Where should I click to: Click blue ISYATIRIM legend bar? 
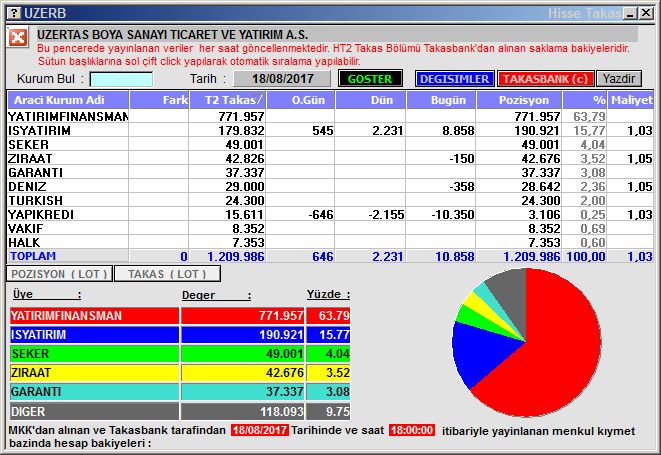click(94, 334)
